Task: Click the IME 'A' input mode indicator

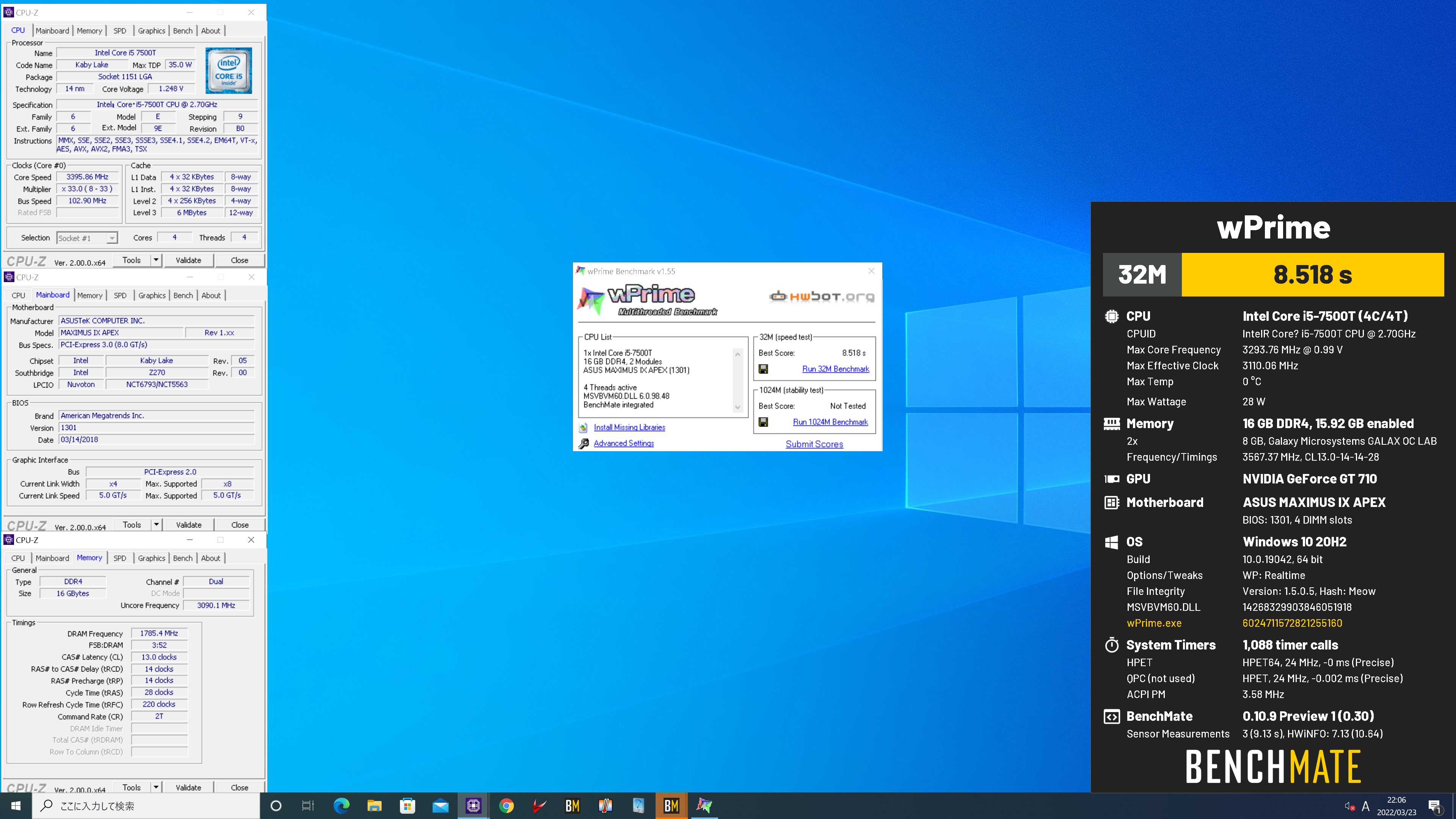Action: (x=1365, y=806)
